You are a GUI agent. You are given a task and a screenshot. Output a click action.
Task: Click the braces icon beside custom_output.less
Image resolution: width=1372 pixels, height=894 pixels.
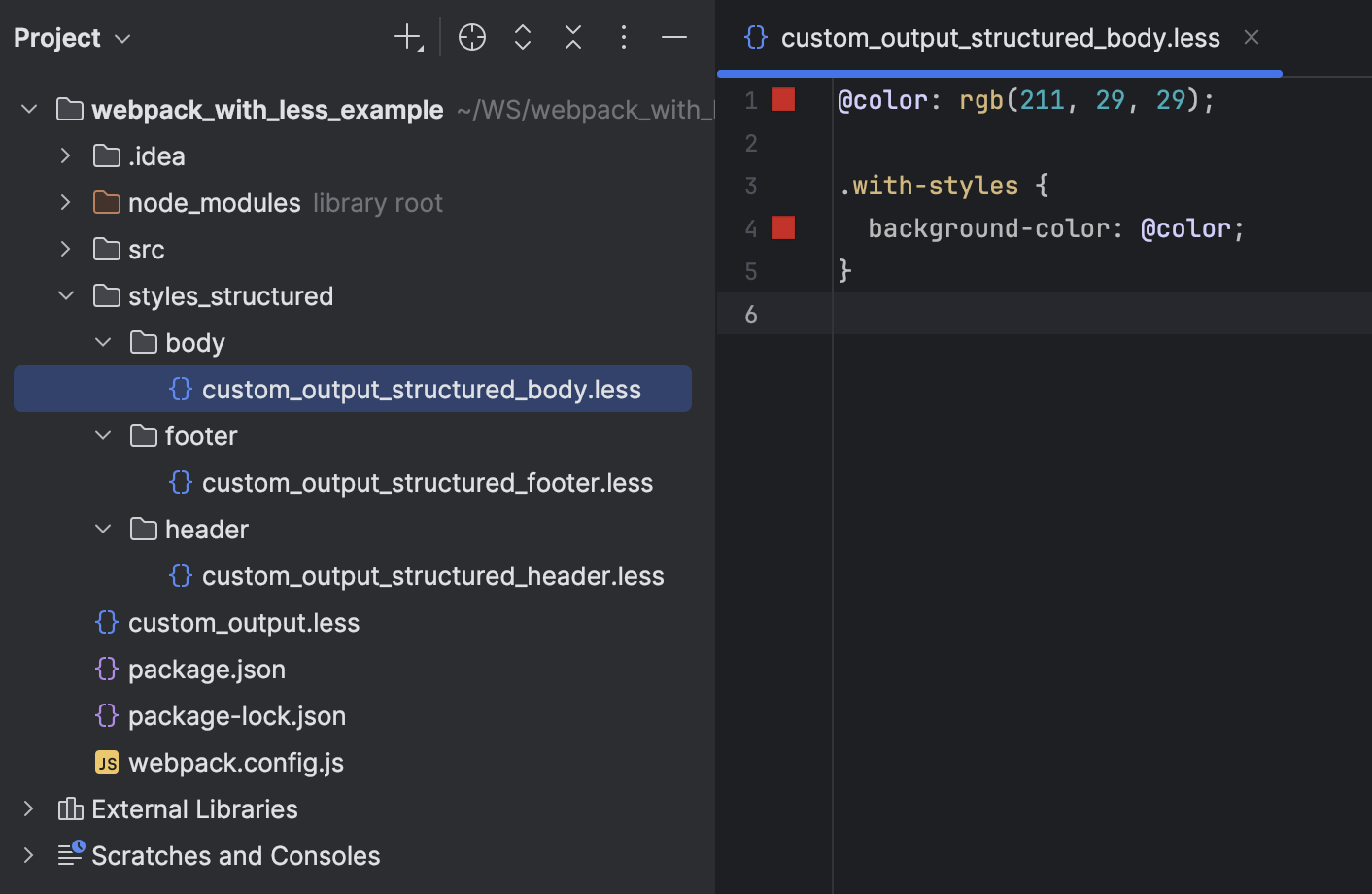click(106, 622)
